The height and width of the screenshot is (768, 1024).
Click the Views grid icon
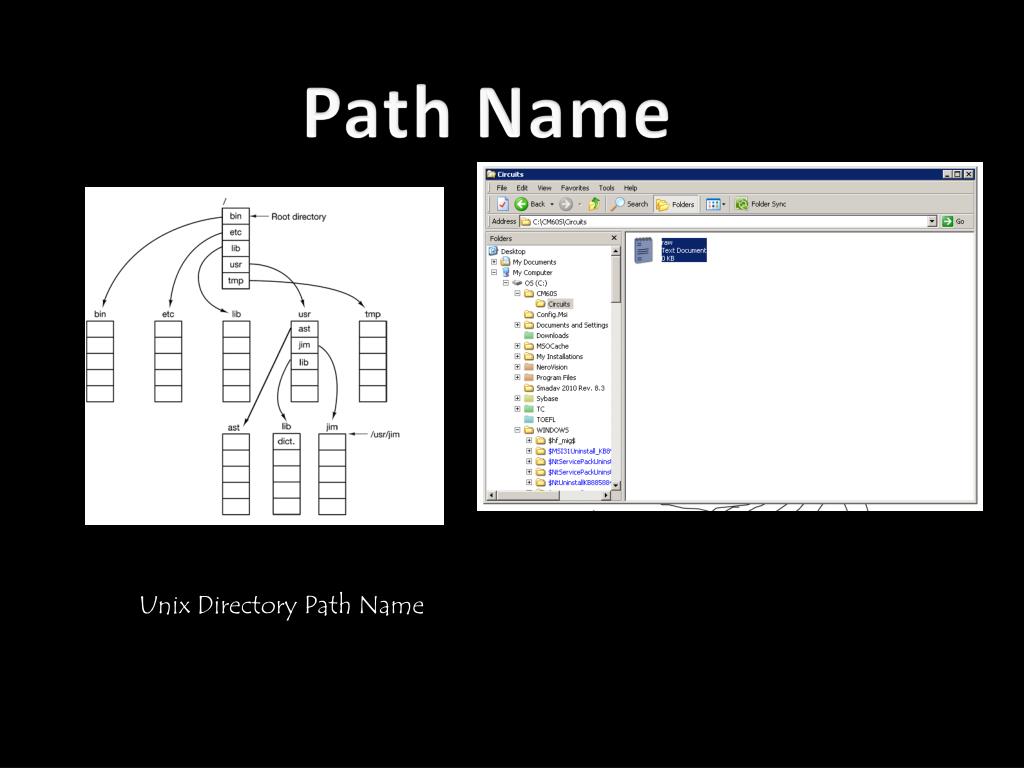click(712, 204)
